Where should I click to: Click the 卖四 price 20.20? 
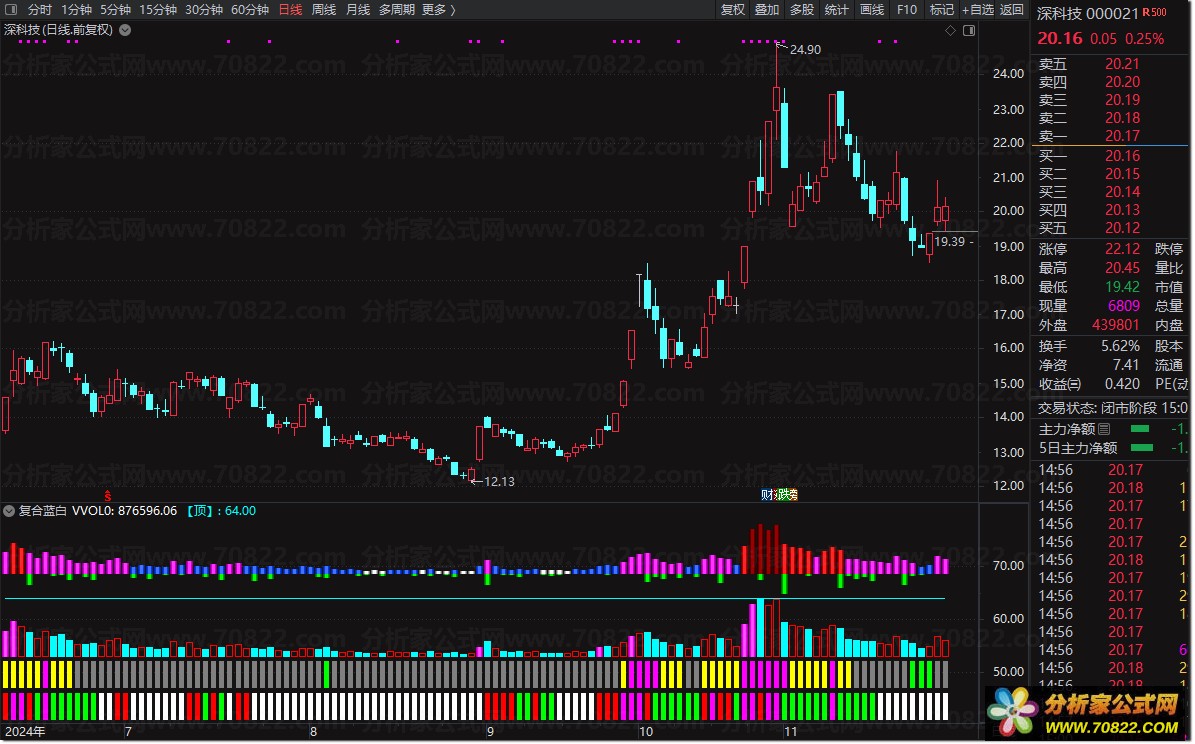pos(1123,82)
